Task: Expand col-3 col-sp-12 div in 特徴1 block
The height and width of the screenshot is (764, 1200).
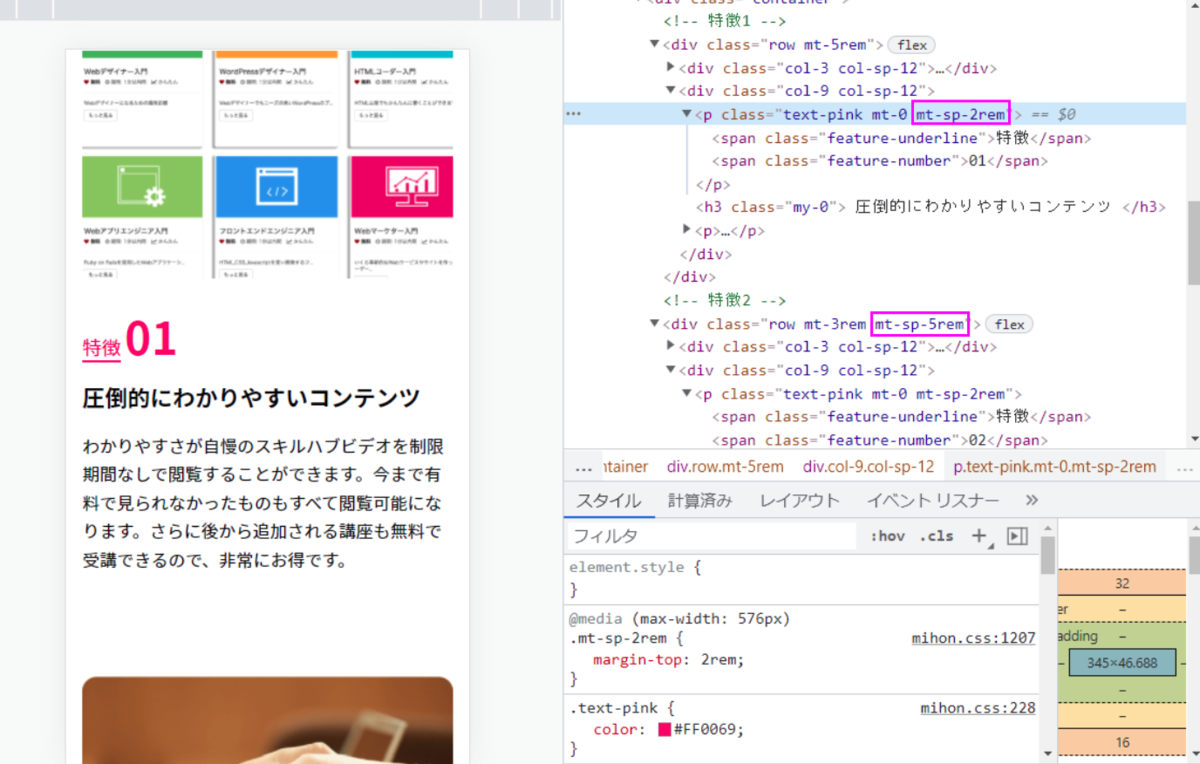Action: (x=671, y=68)
